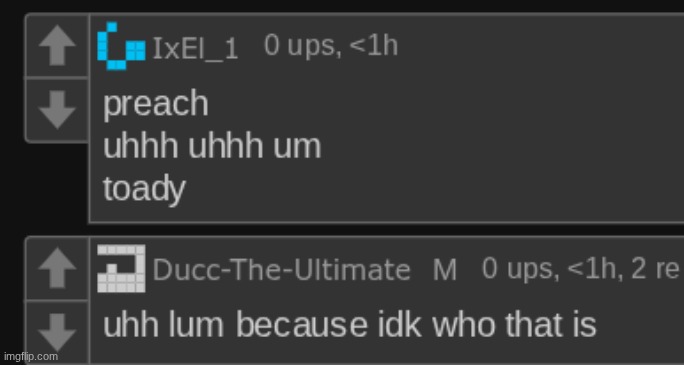Open IxEl_1's blue pixel avatar
This screenshot has height=365, width=684.
click(121, 46)
